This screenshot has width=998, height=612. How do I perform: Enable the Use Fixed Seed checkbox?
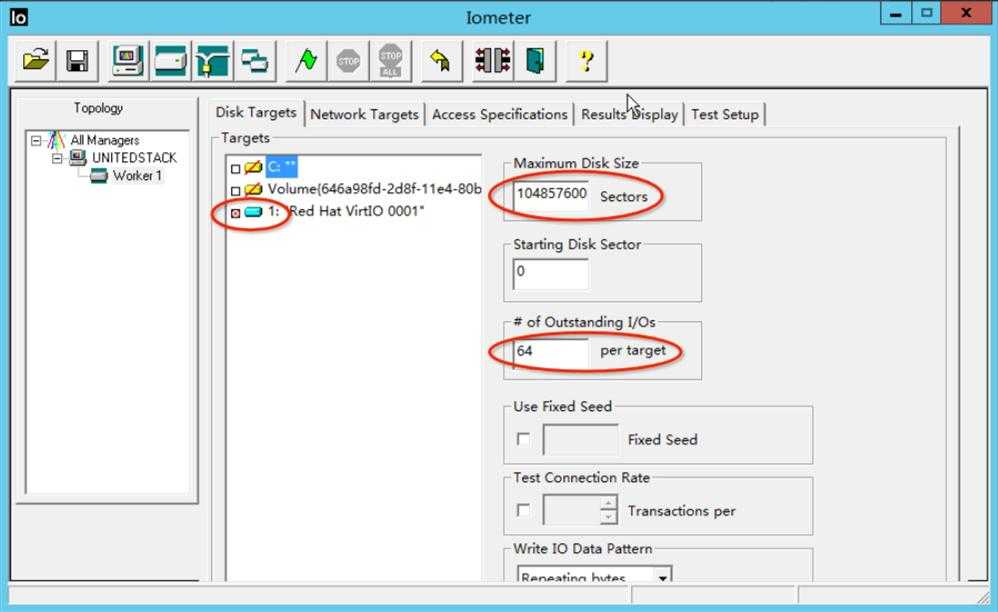pyautogui.click(x=523, y=439)
